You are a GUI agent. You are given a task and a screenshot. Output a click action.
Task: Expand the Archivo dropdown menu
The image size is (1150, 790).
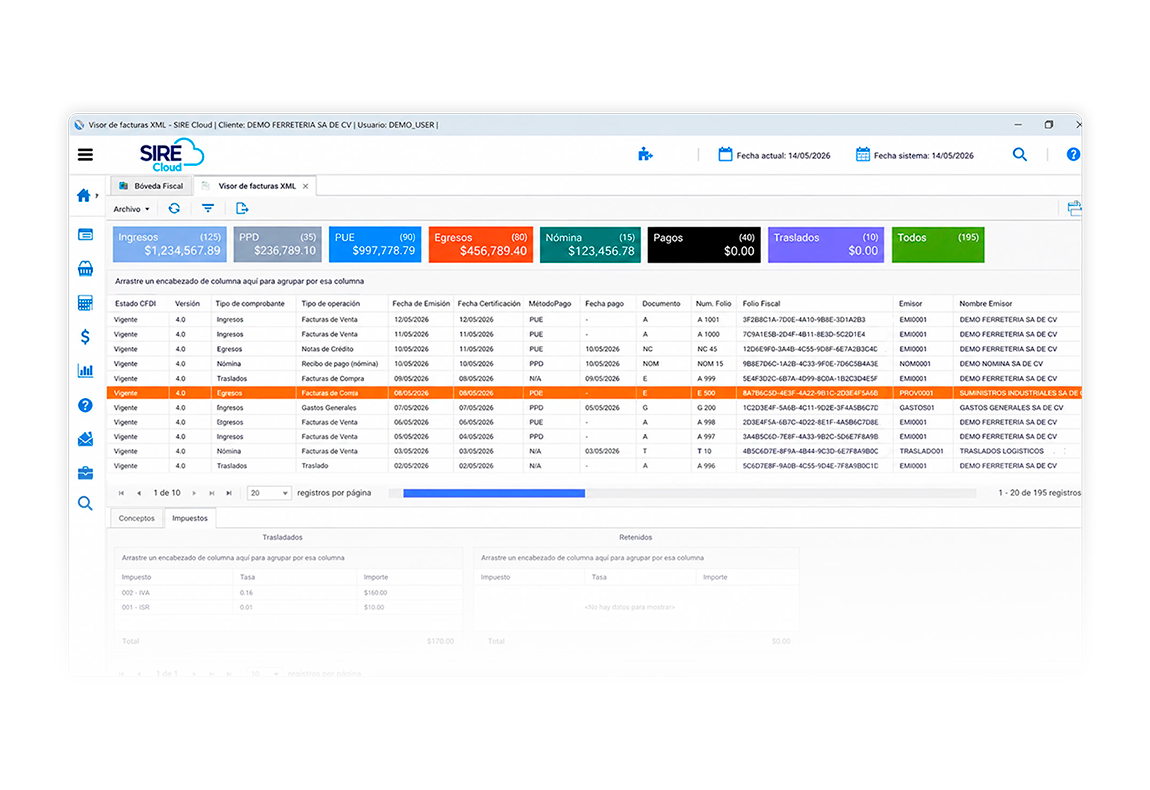(x=131, y=209)
